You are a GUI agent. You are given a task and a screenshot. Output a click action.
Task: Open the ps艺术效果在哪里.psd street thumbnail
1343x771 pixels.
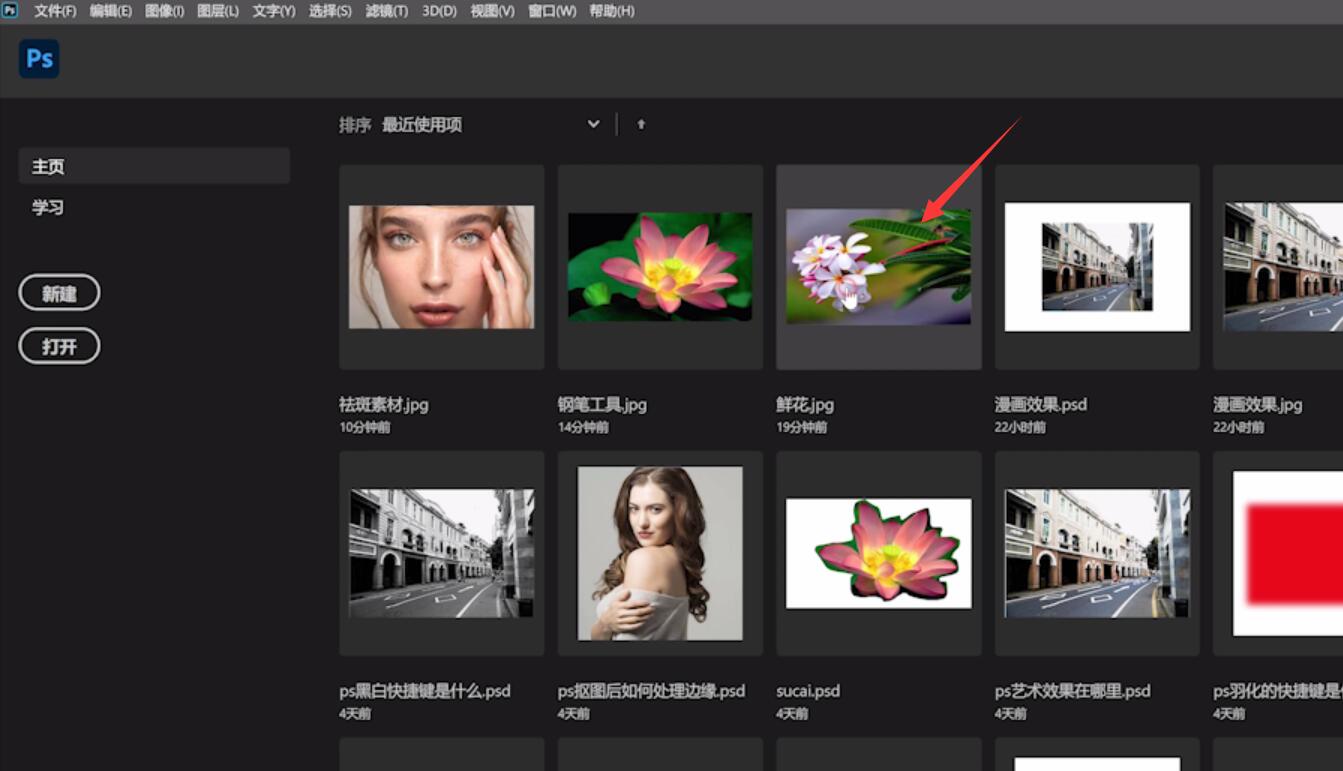1097,553
